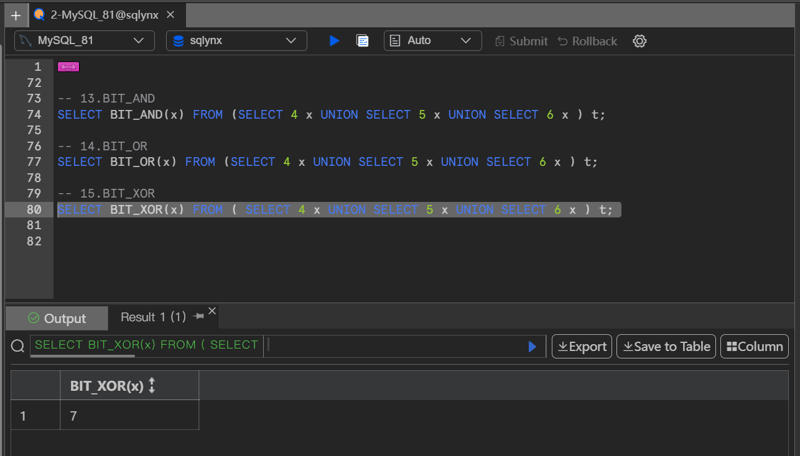Open the MySQL_81 connection dropdown
800x456 pixels.
pyautogui.click(x=84, y=41)
